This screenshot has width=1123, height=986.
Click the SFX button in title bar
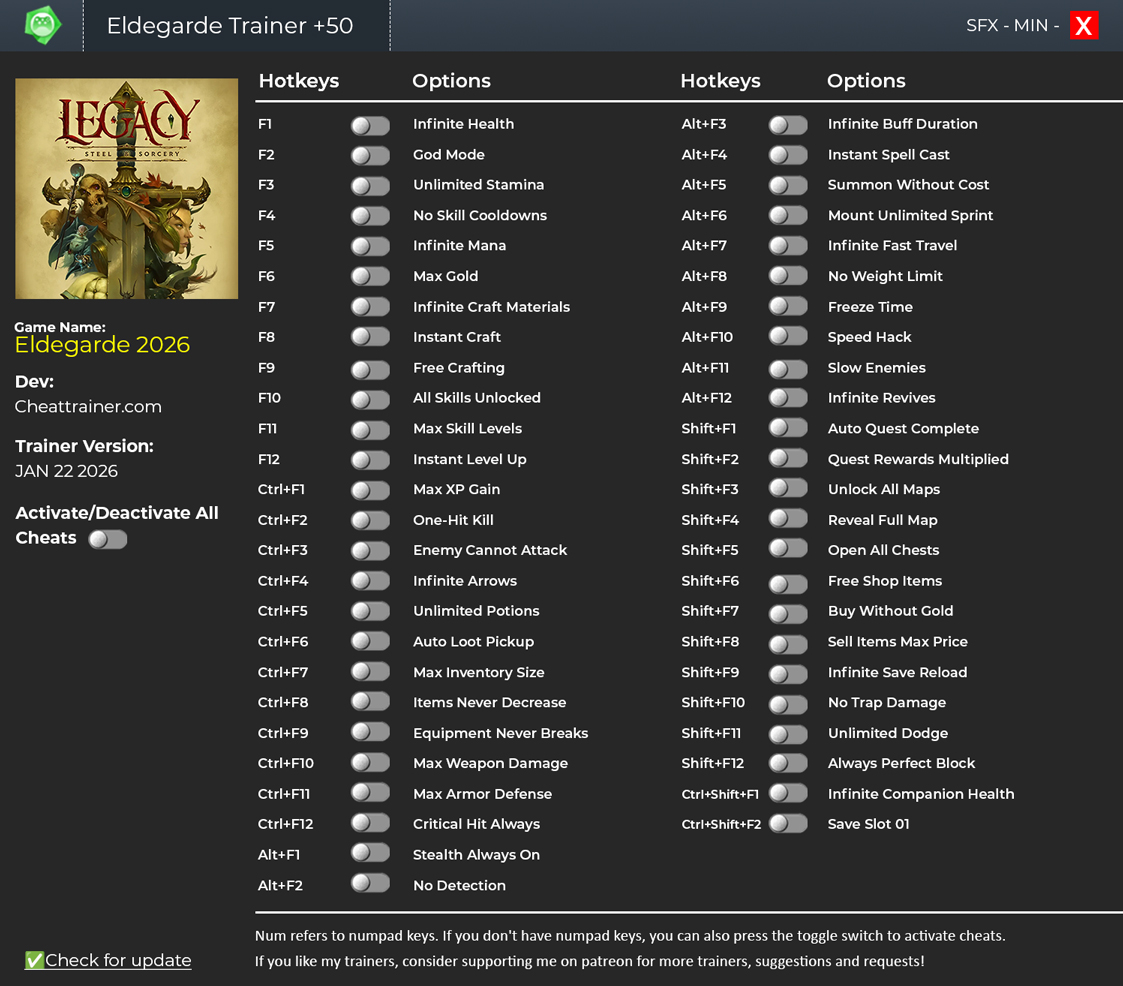(981, 26)
